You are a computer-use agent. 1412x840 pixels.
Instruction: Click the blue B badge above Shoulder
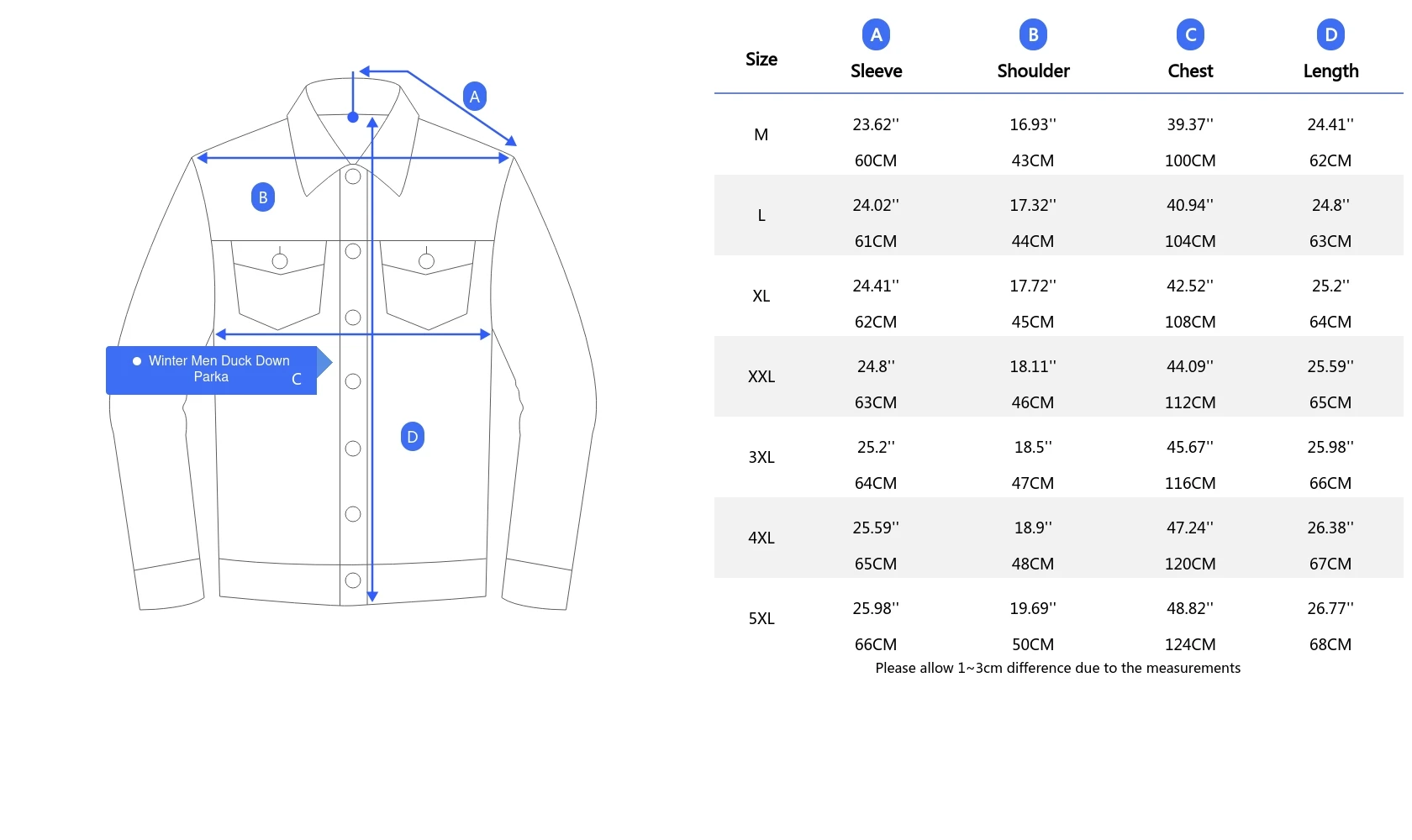point(1033,34)
